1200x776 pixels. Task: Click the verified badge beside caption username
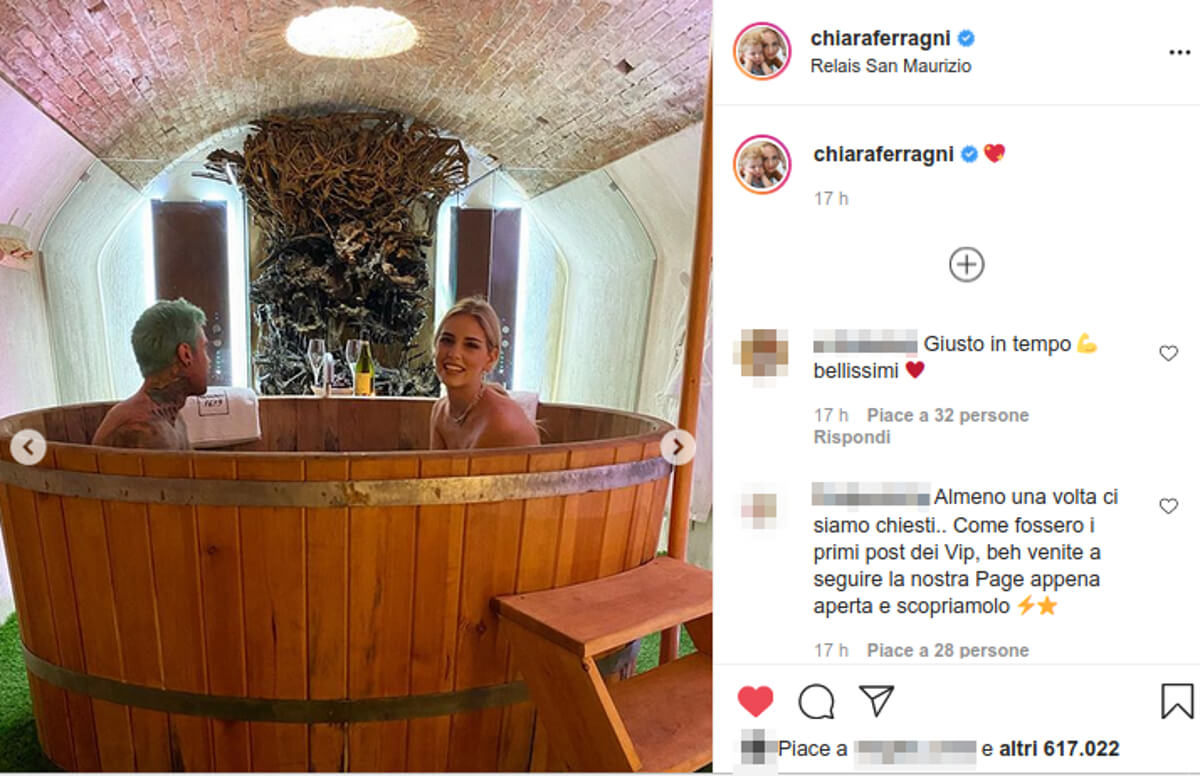[x=969, y=154]
